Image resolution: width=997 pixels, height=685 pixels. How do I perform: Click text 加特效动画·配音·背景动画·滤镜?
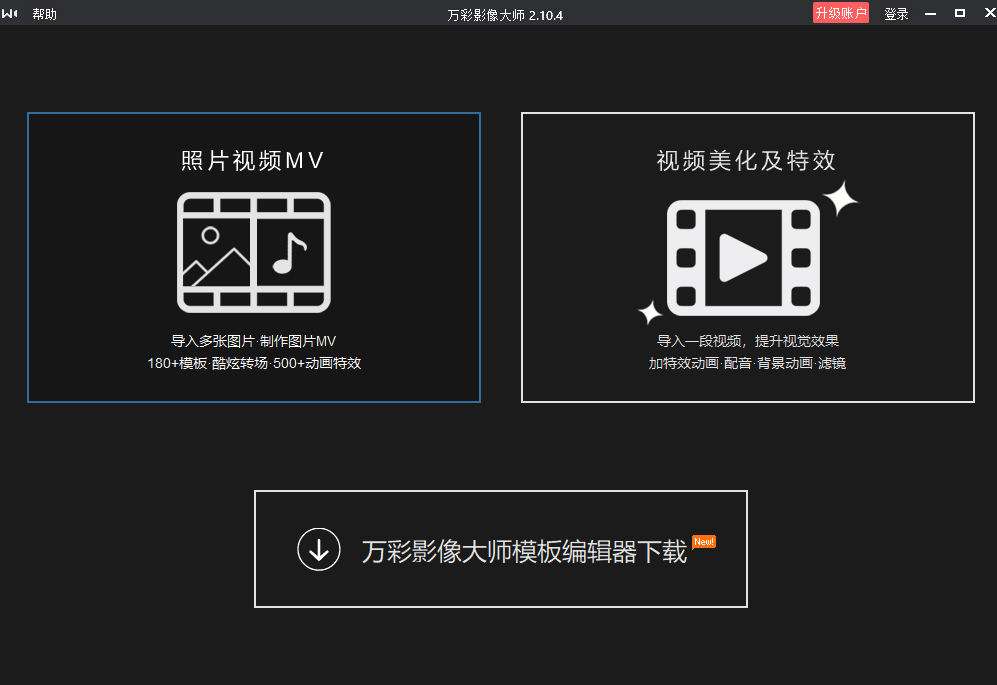(x=747, y=363)
